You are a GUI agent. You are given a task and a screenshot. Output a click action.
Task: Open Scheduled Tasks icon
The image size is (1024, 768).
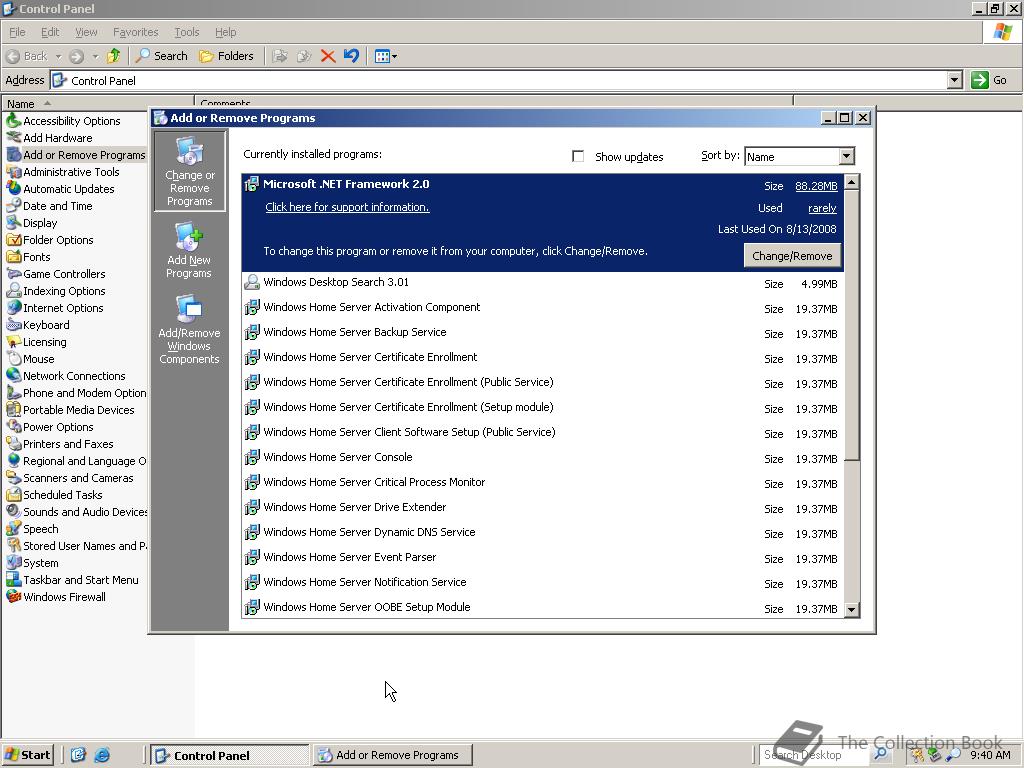(x=13, y=494)
